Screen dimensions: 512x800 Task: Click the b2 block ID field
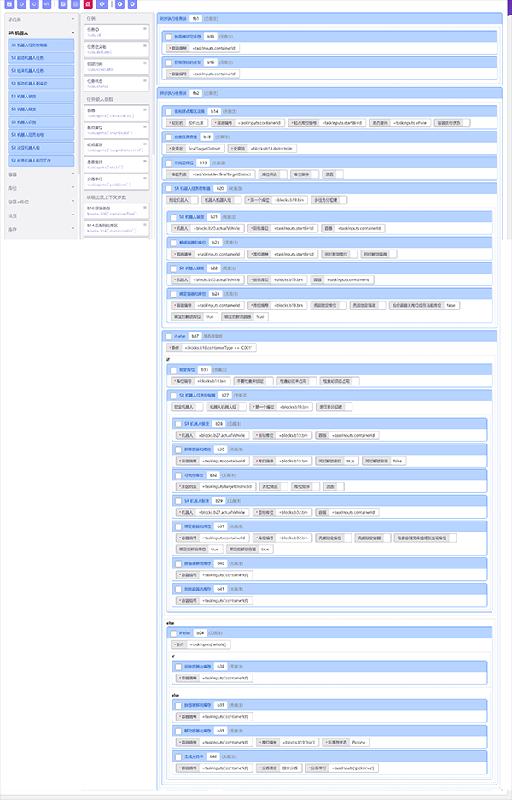coord(196,93)
